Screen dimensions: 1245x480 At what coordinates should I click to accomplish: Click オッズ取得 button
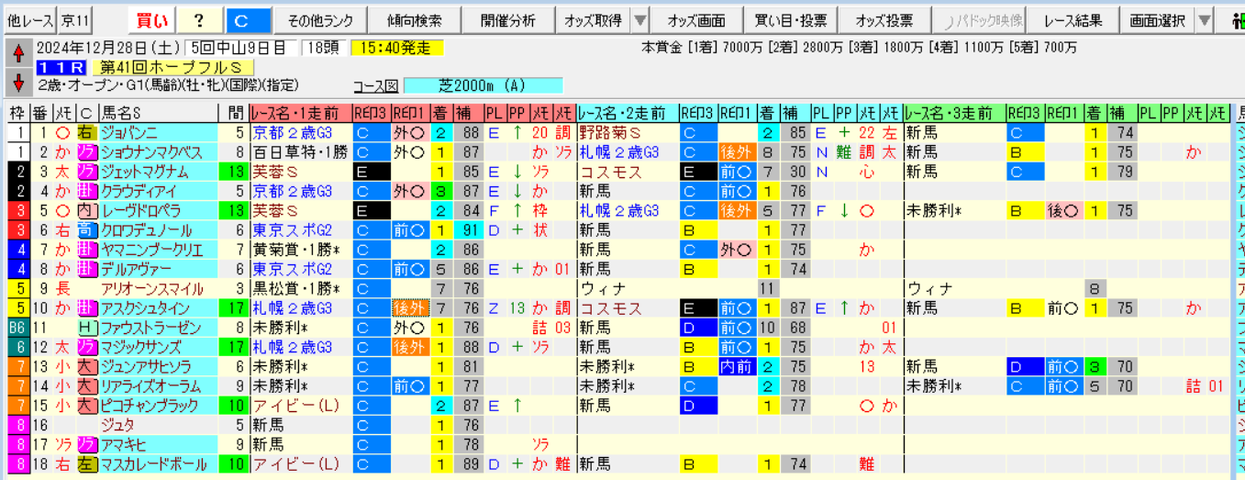[591, 20]
